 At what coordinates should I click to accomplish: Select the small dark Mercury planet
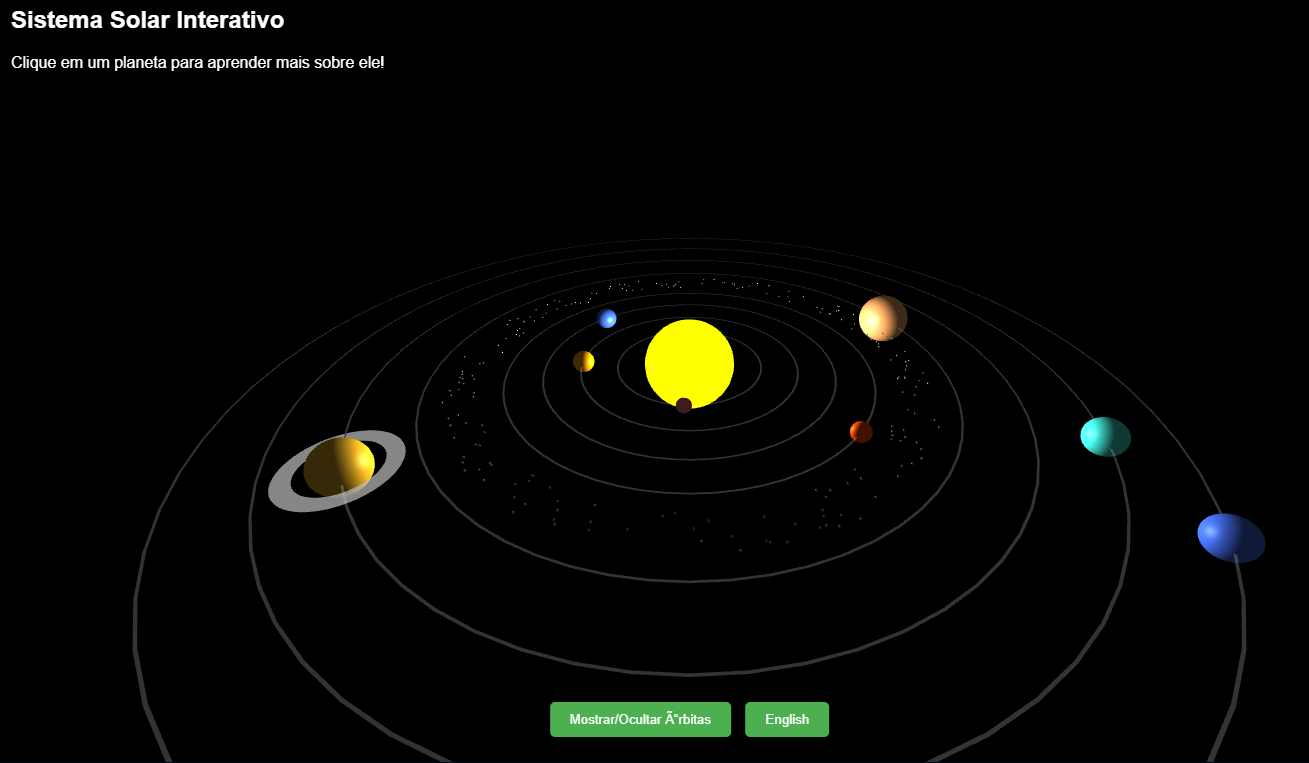click(684, 405)
